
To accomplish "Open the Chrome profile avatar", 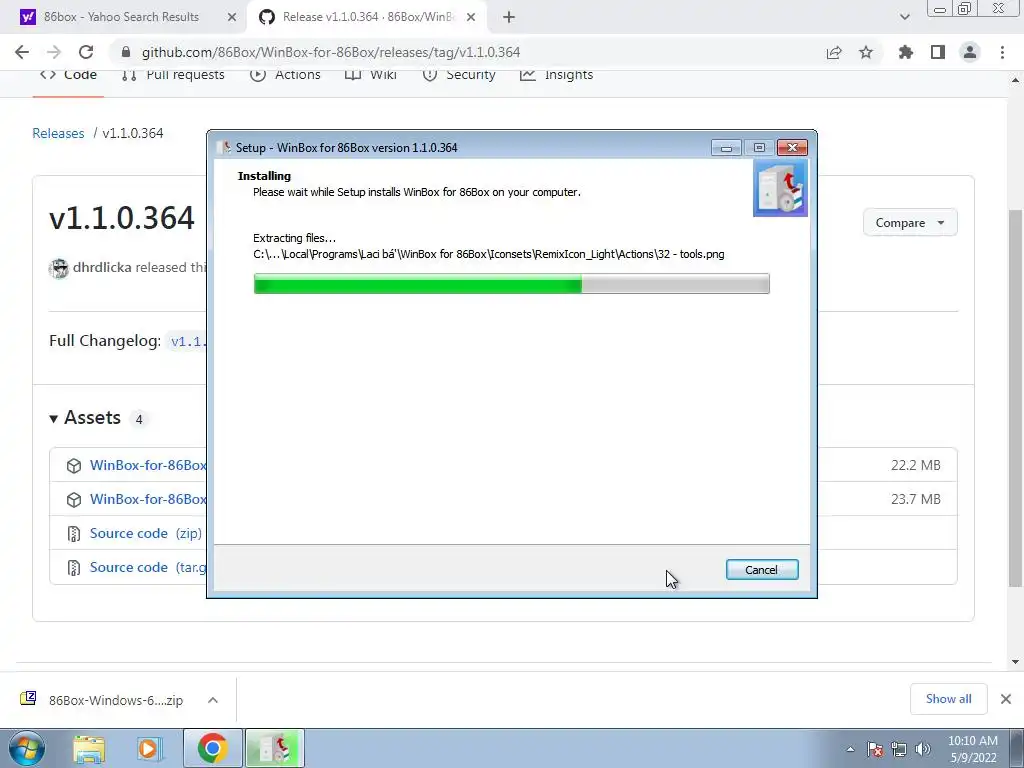I will pos(970,52).
